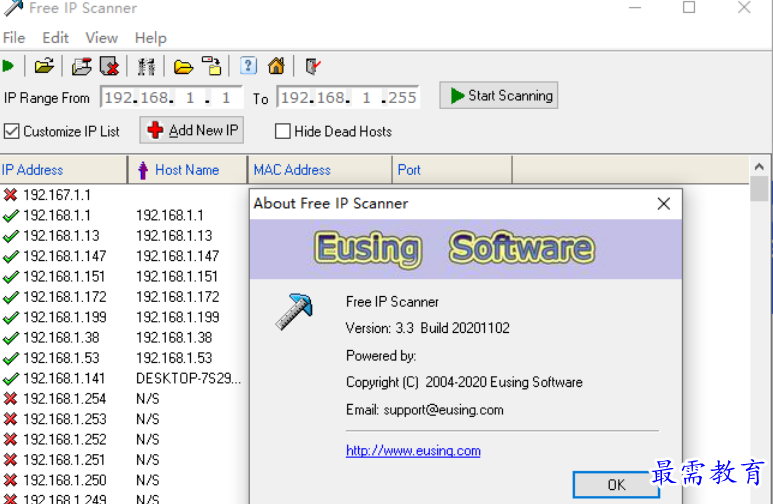Open the load IP list folder icon

click(x=44, y=66)
